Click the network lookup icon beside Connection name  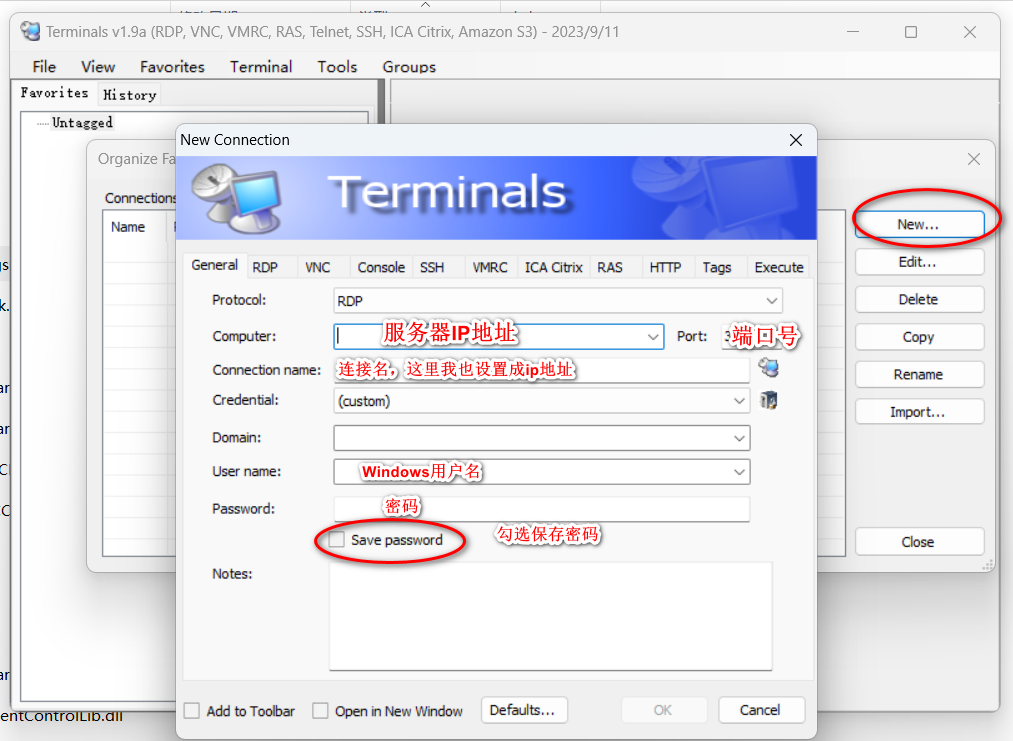(768, 368)
